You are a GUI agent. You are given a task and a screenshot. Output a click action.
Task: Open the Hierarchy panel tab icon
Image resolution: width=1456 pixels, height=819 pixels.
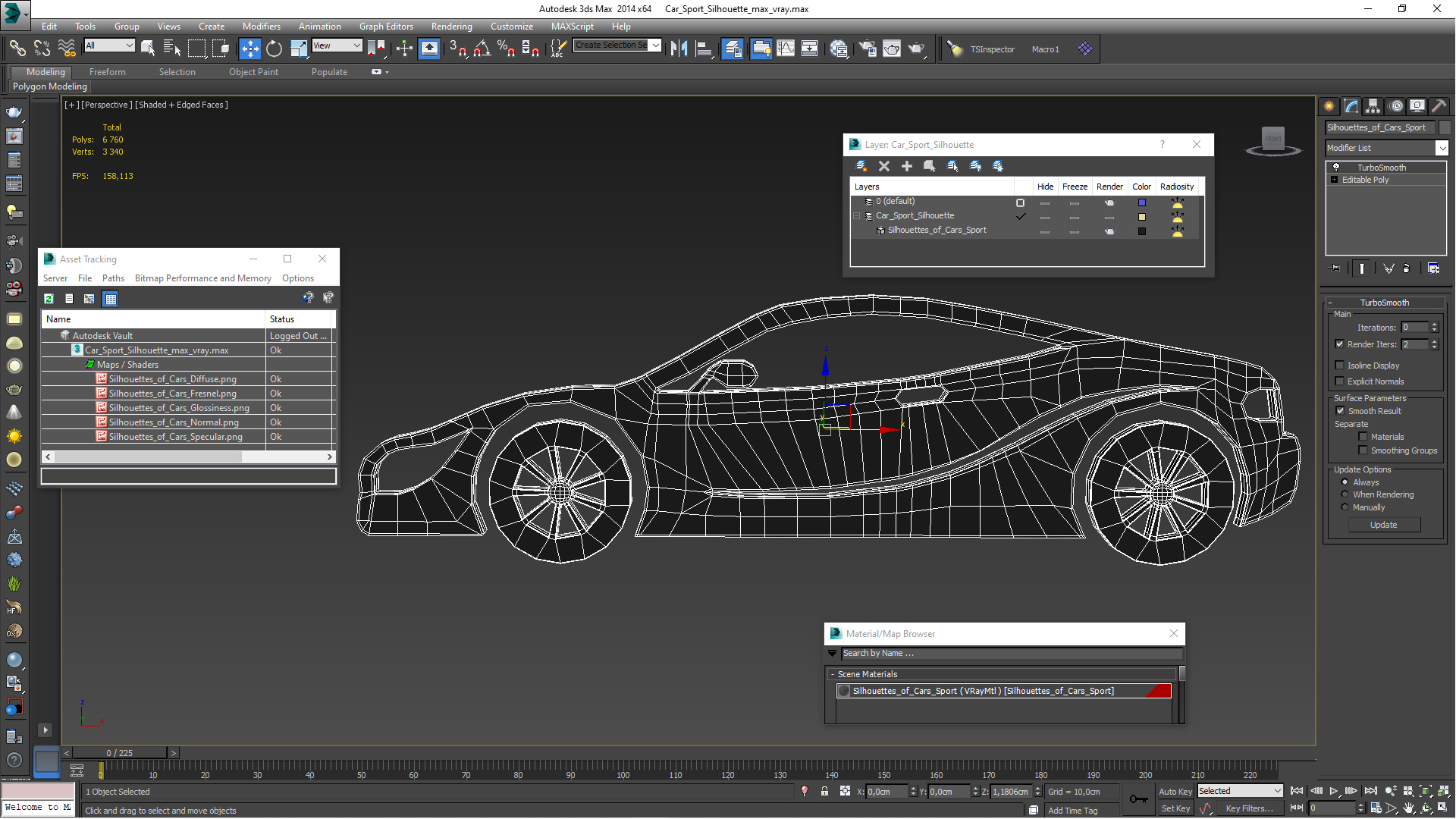click(x=1373, y=106)
